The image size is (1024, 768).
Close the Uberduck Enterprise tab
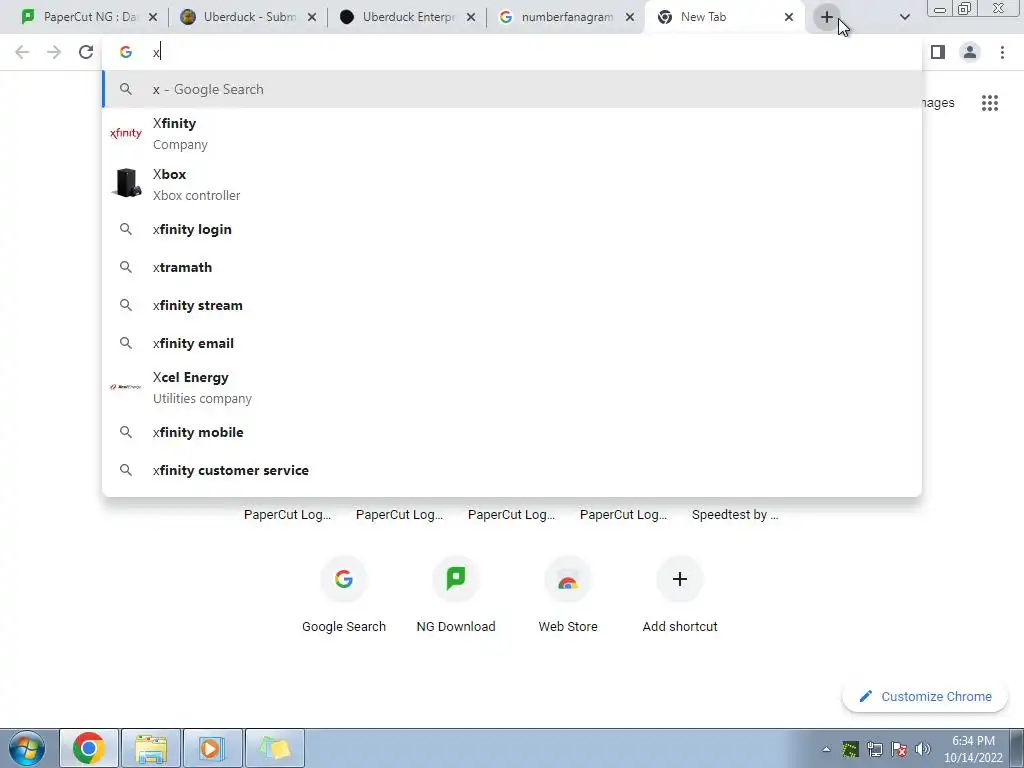471,17
